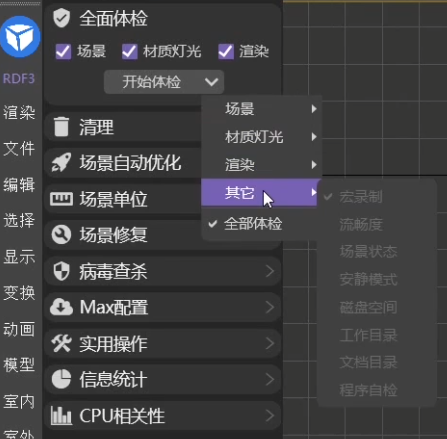Select 磁盘空间 in the 其它 submenu
Image resolution: width=447 pixels, height=439 pixels.
368,307
